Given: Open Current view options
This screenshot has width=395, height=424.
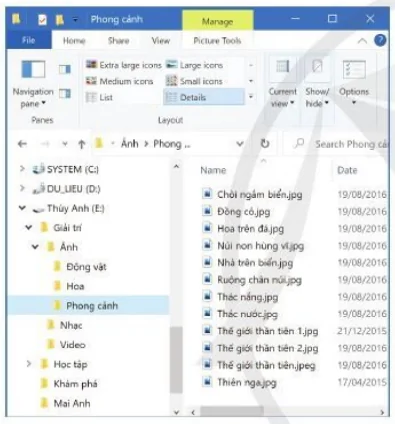Looking at the screenshot, I should tap(283, 83).
